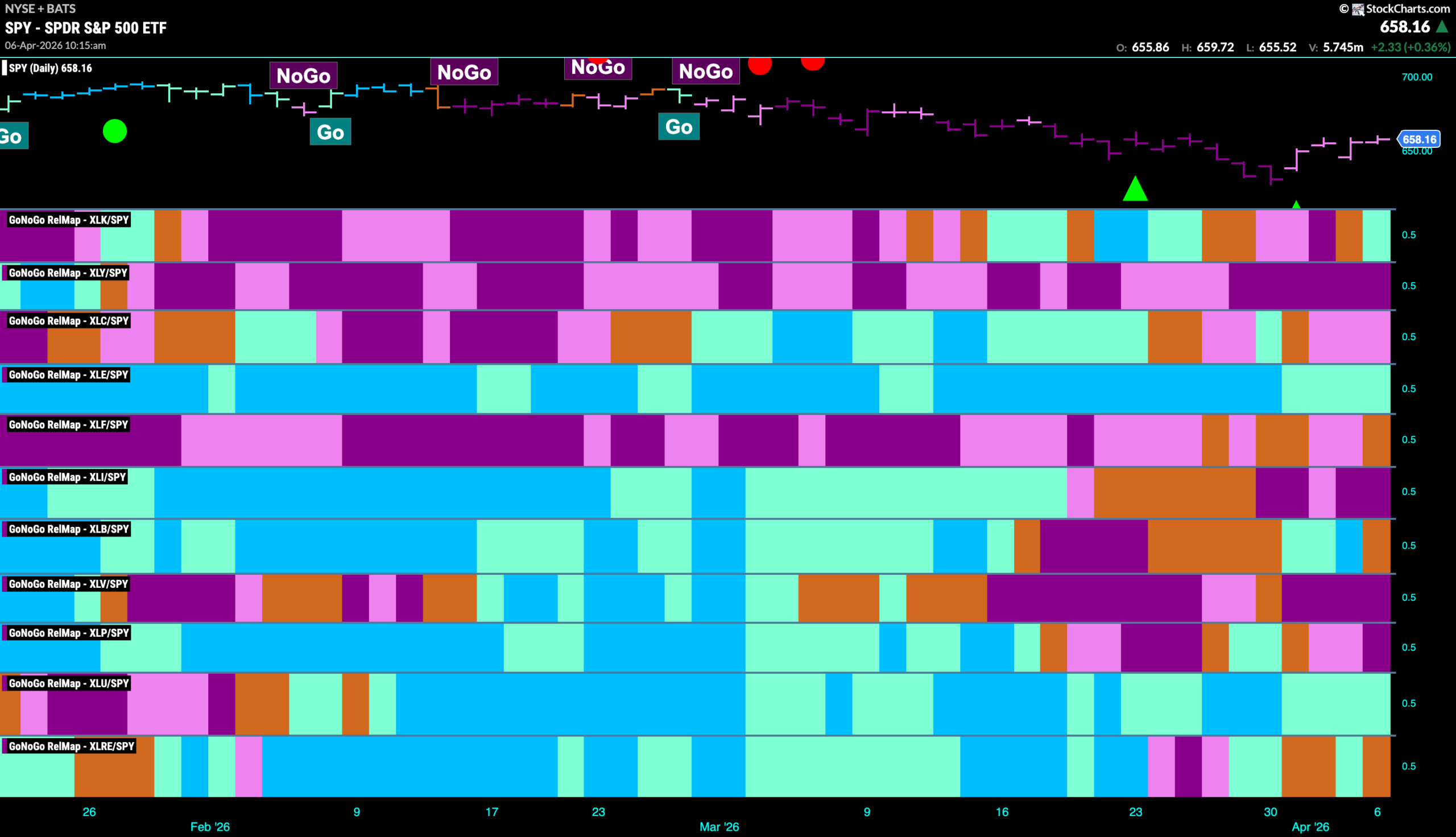This screenshot has width=1456, height=837.
Task: Click the NoGo label partly covered by a red dot
Action: (x=598, y=68)
